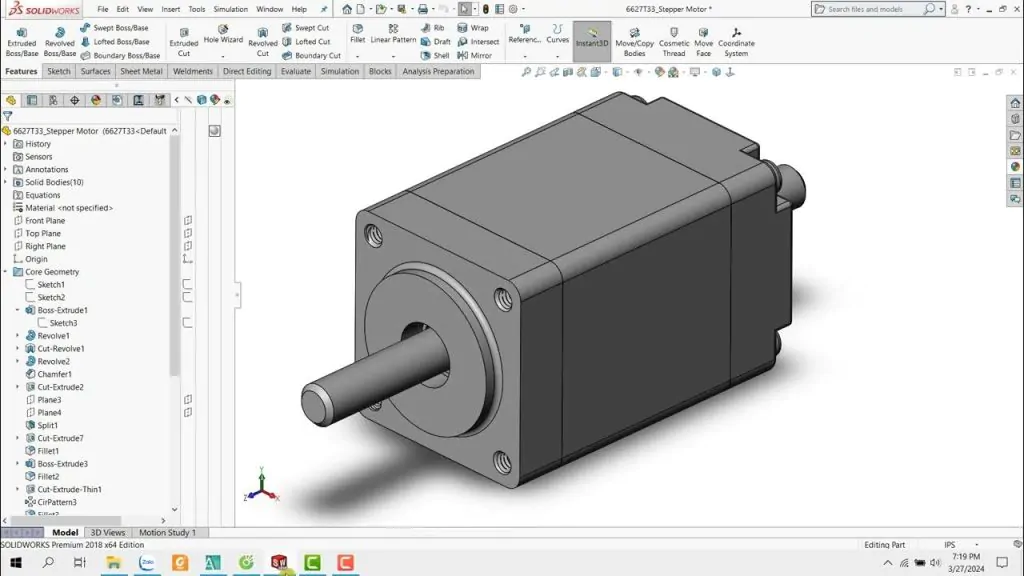Select the Coordinate System tool
The height and width of the screenshot is (576, 1024).
click(736, 42)
